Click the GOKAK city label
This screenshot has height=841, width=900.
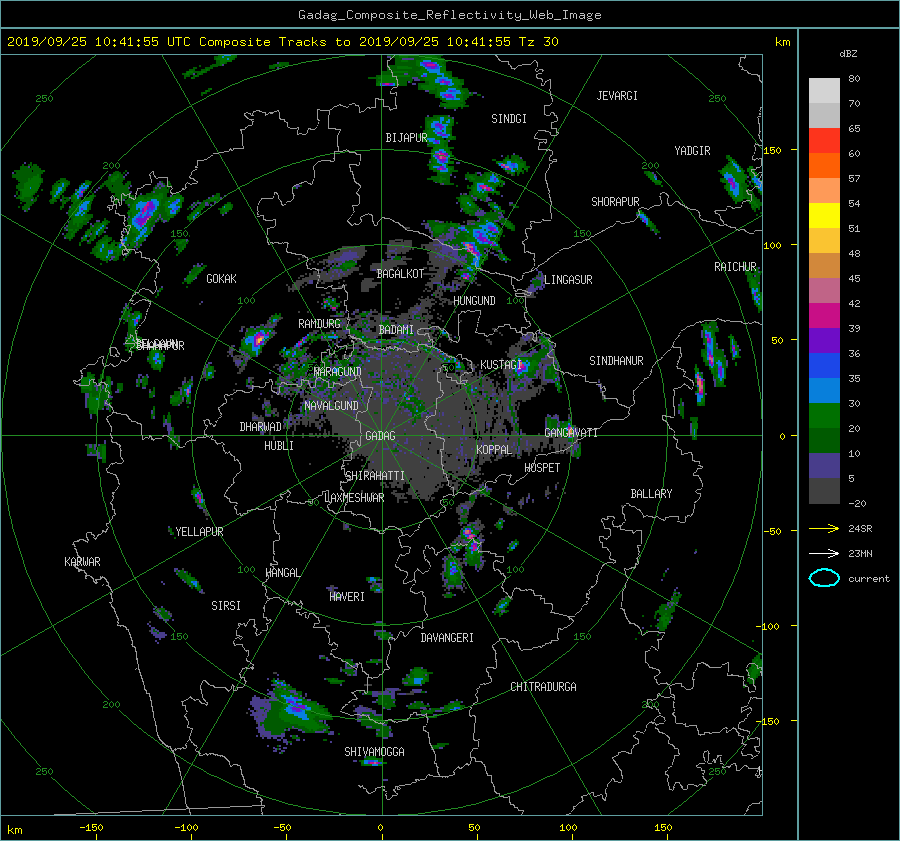pos(221,278)
